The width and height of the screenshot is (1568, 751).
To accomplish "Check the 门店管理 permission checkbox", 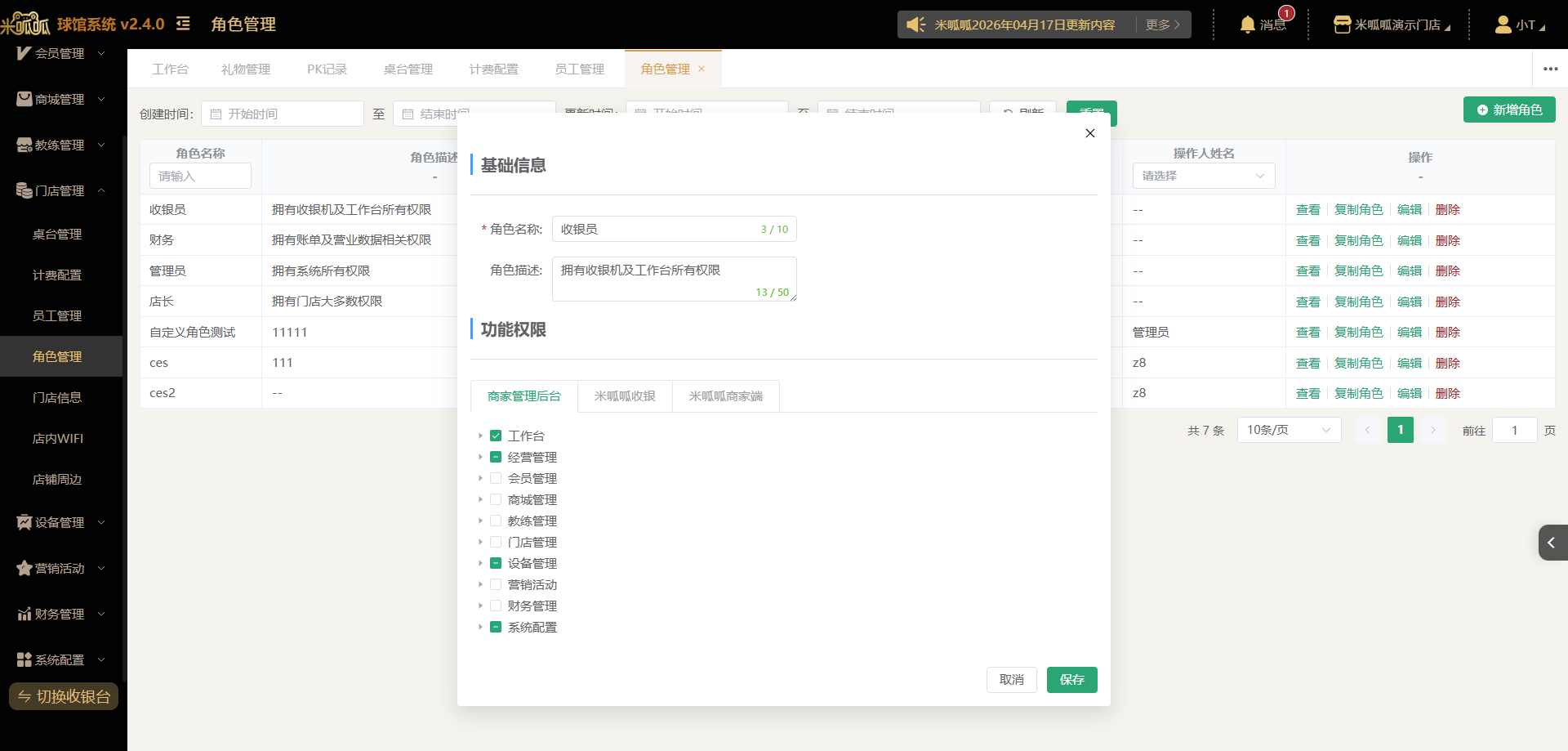I will [496, 542].
